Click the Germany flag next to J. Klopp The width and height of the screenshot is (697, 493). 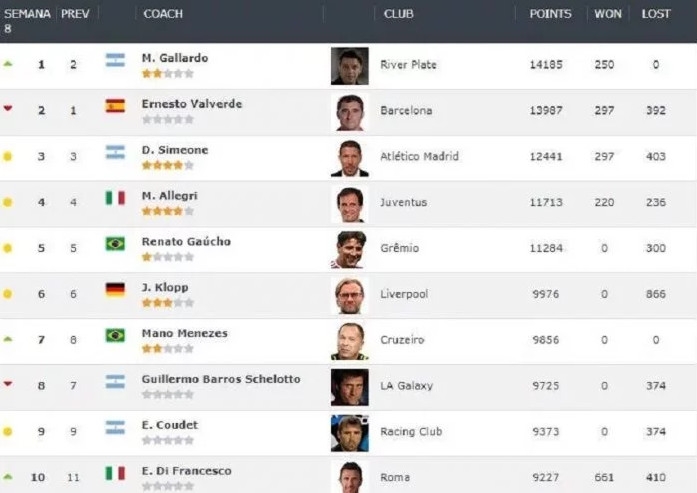115,290
